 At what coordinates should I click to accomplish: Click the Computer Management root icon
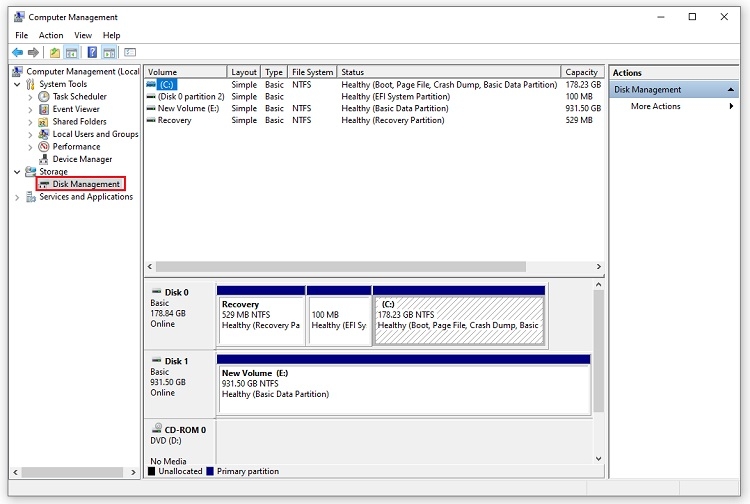click(17, 72)
